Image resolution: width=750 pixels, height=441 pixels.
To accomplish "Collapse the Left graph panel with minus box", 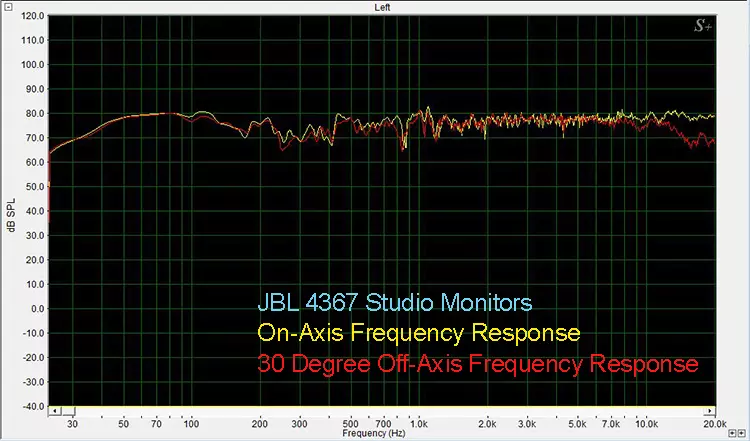I will click(8, 7).
